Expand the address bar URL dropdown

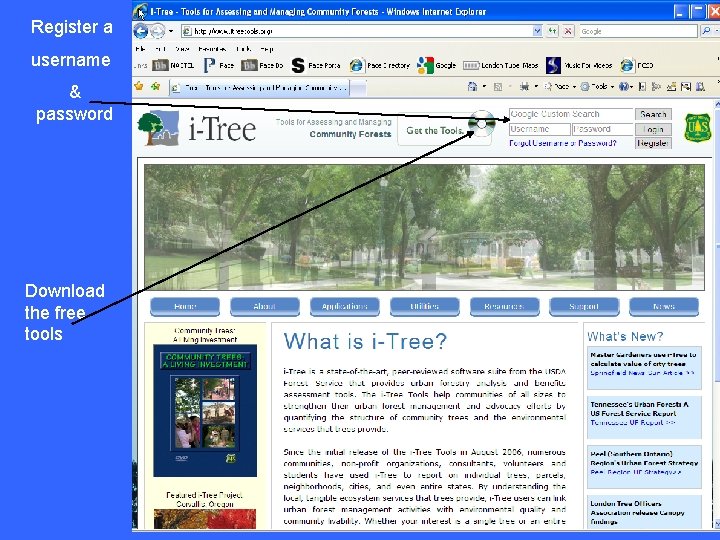coord(537,31)
